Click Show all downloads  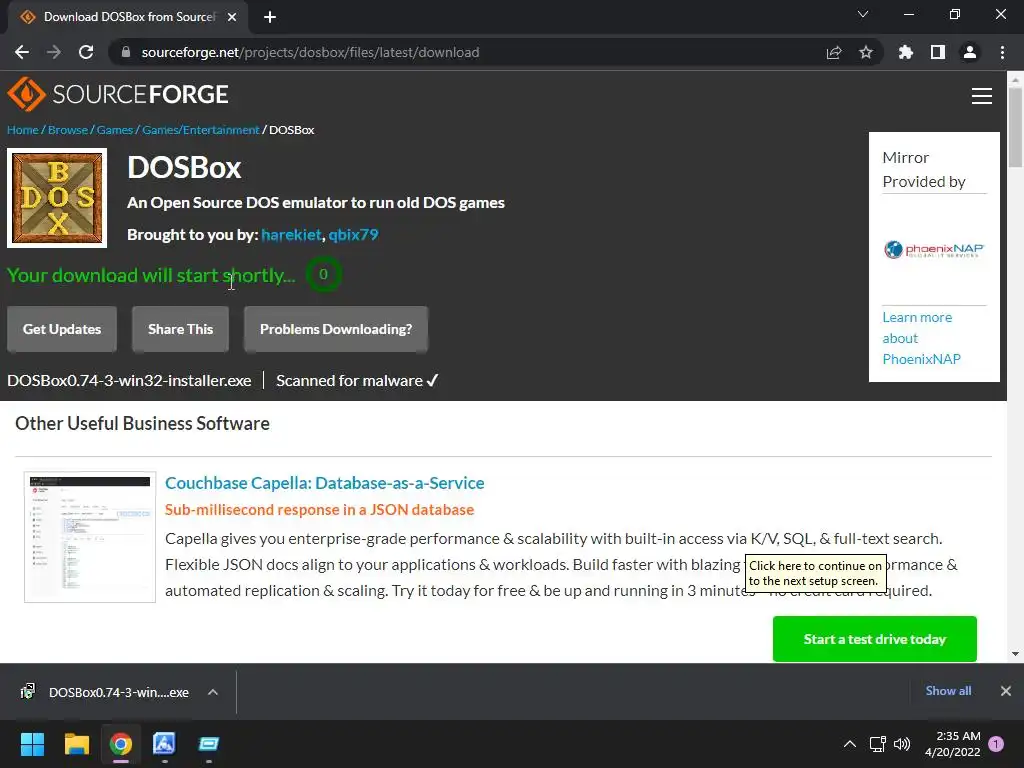[948, 690]
